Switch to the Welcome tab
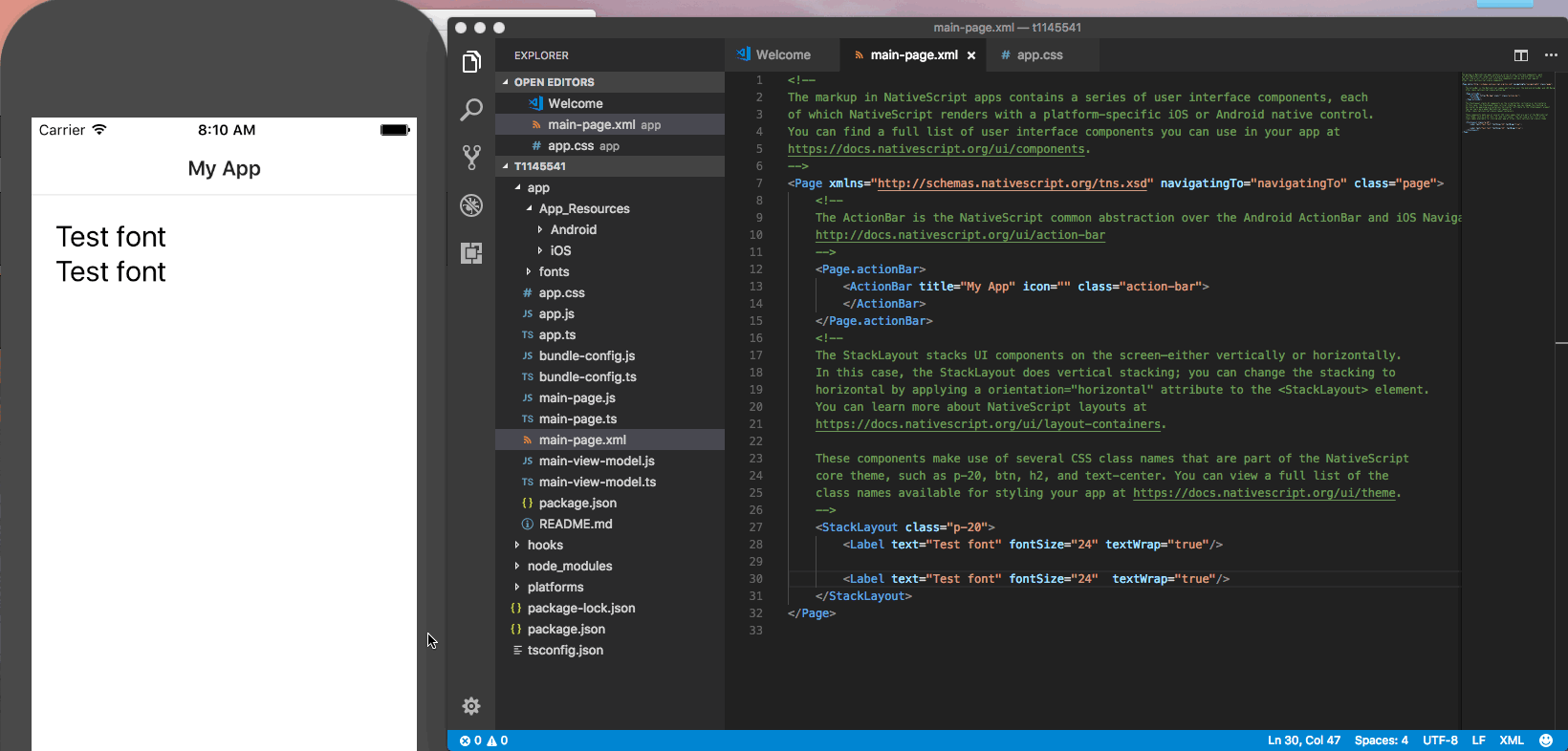This screenshot has width=1568, height=751. (x=782, y=55)
